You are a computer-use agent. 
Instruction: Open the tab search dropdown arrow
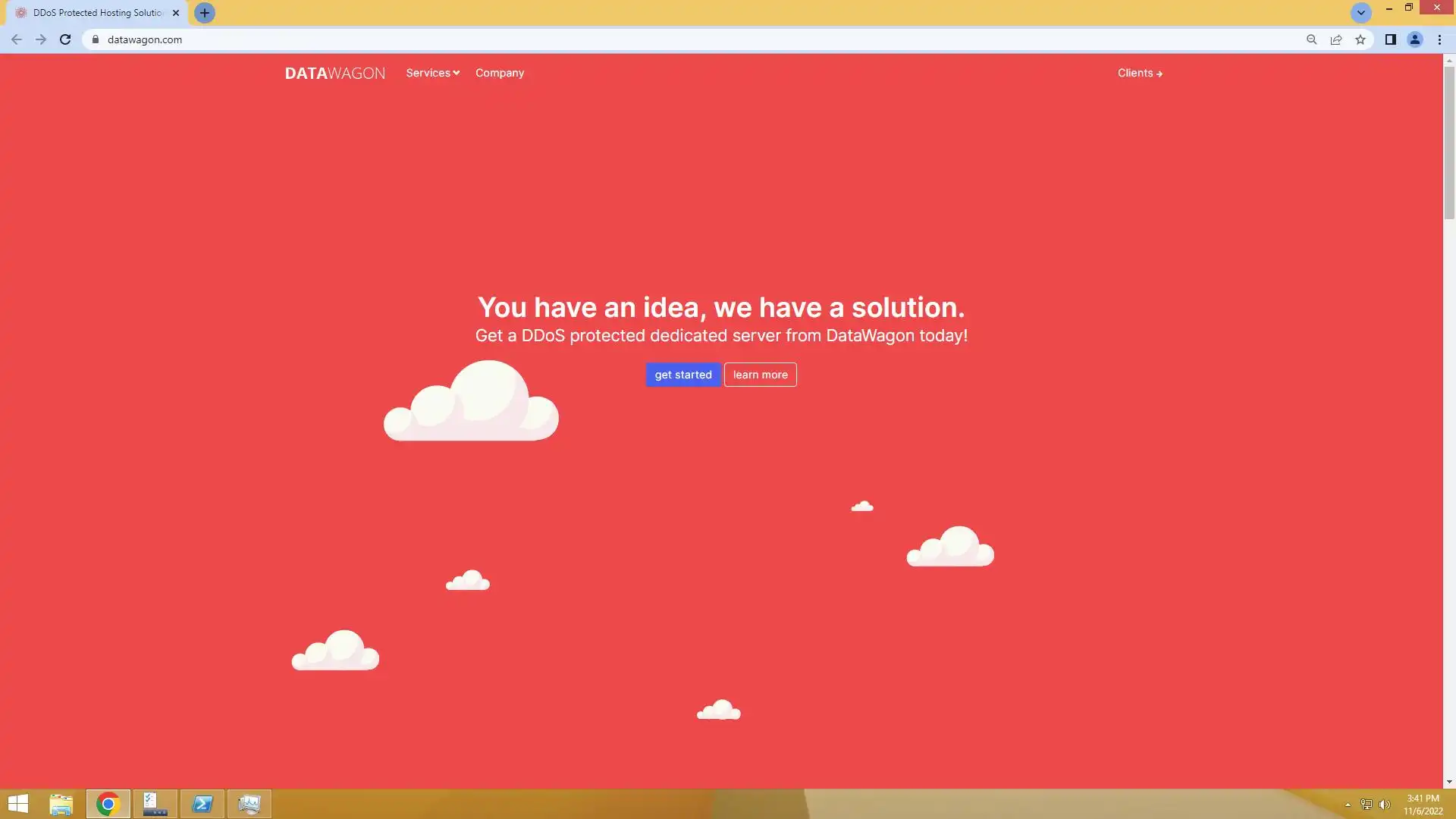click(1360, 13)
